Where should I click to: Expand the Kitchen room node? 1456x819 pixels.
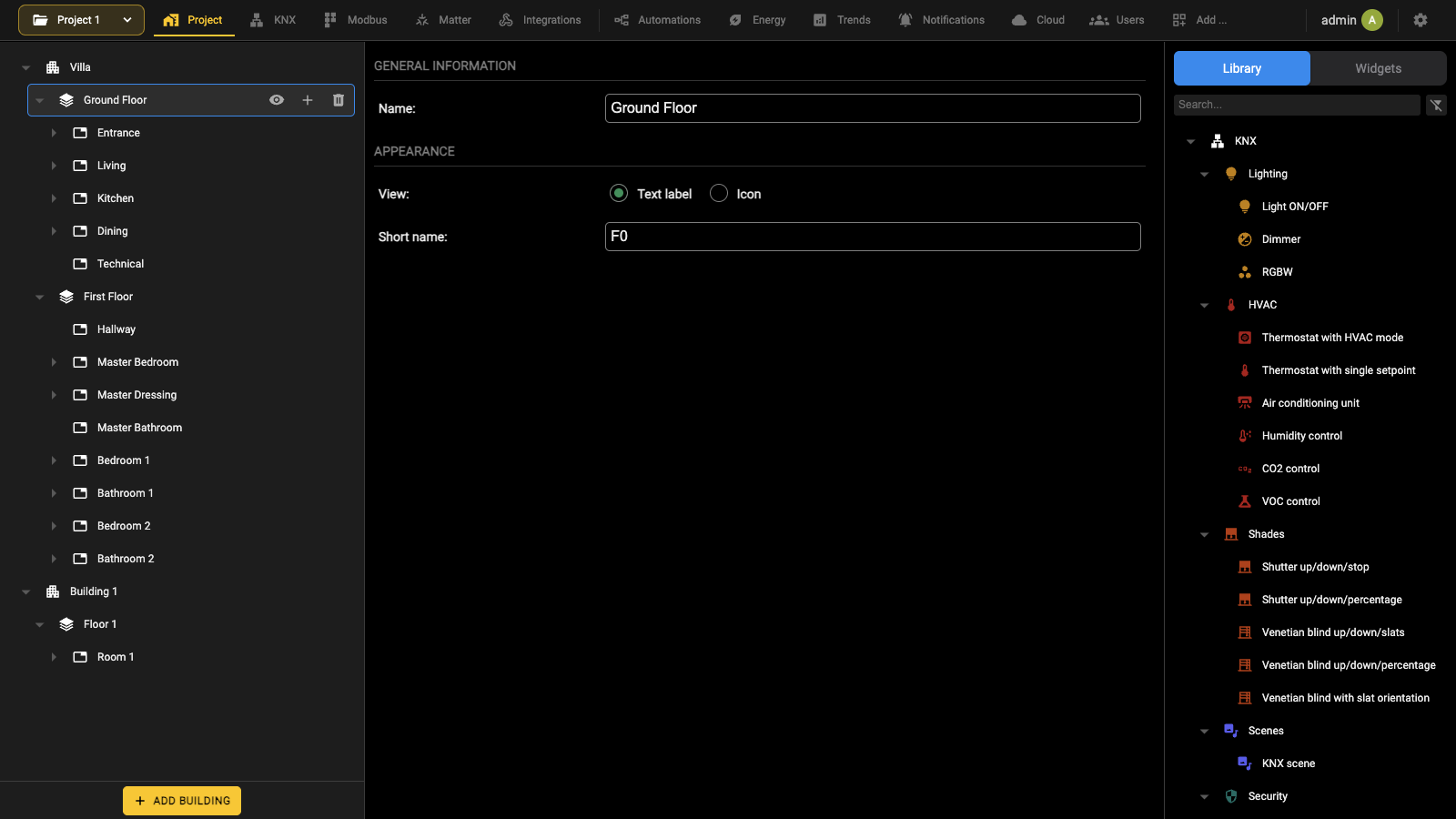(54, 198)
